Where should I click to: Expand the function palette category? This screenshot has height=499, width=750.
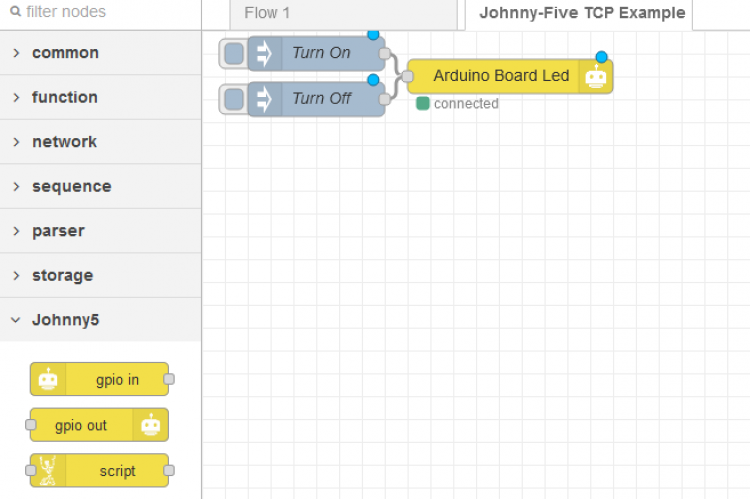100,97
